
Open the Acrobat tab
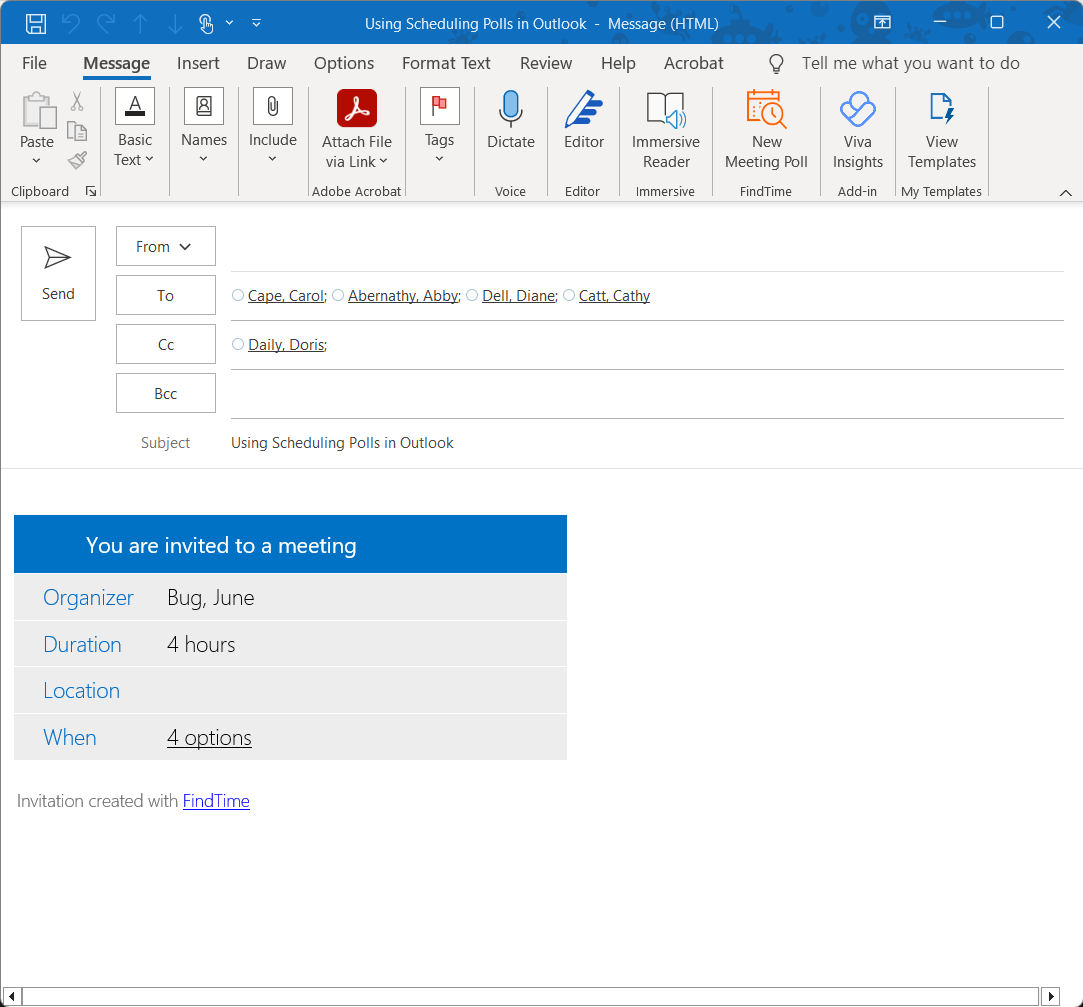693,64
